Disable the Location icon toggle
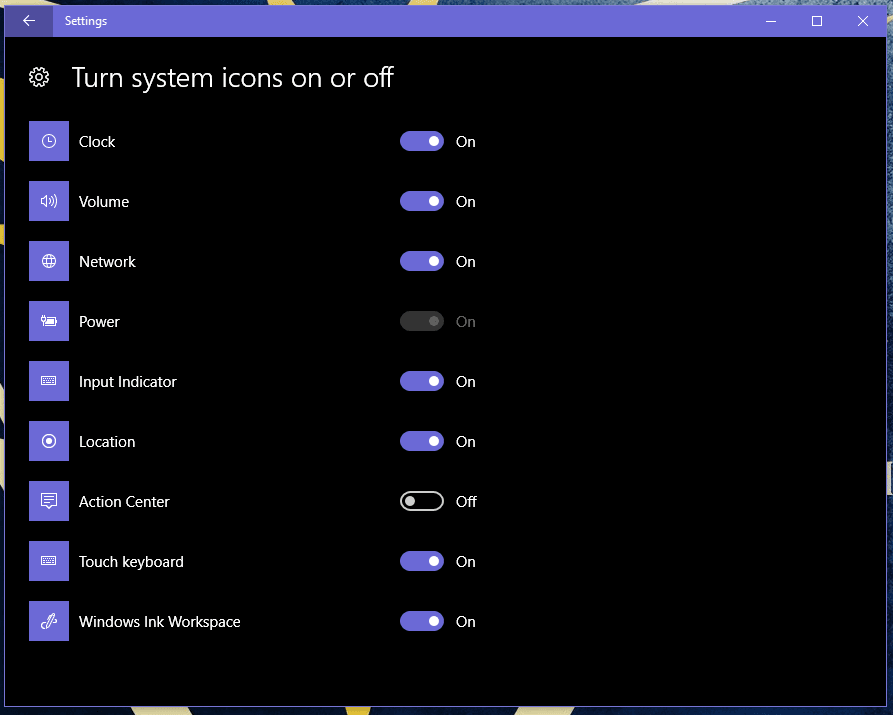 pos(421,441)
